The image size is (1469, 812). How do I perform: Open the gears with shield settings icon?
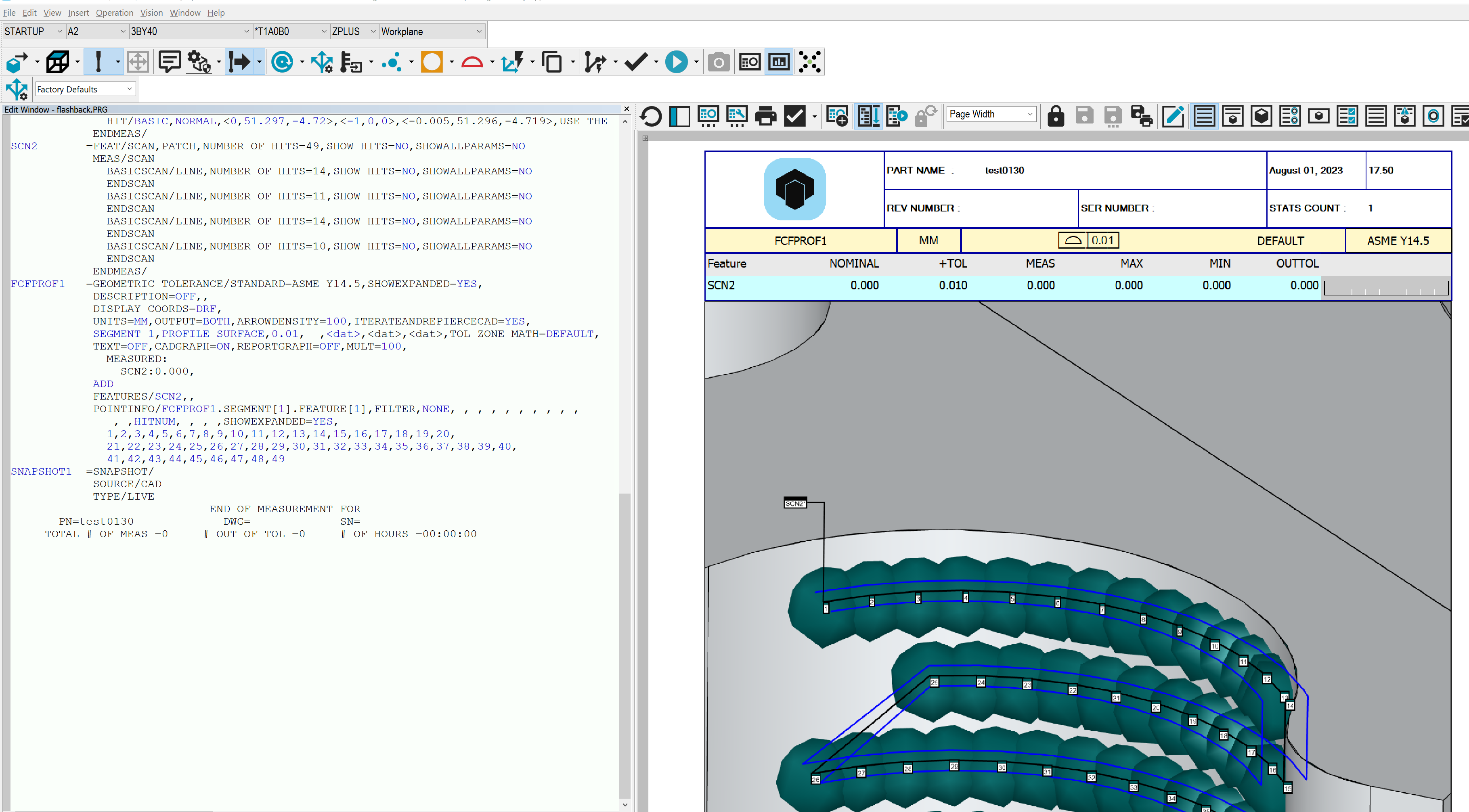point(199,62)
